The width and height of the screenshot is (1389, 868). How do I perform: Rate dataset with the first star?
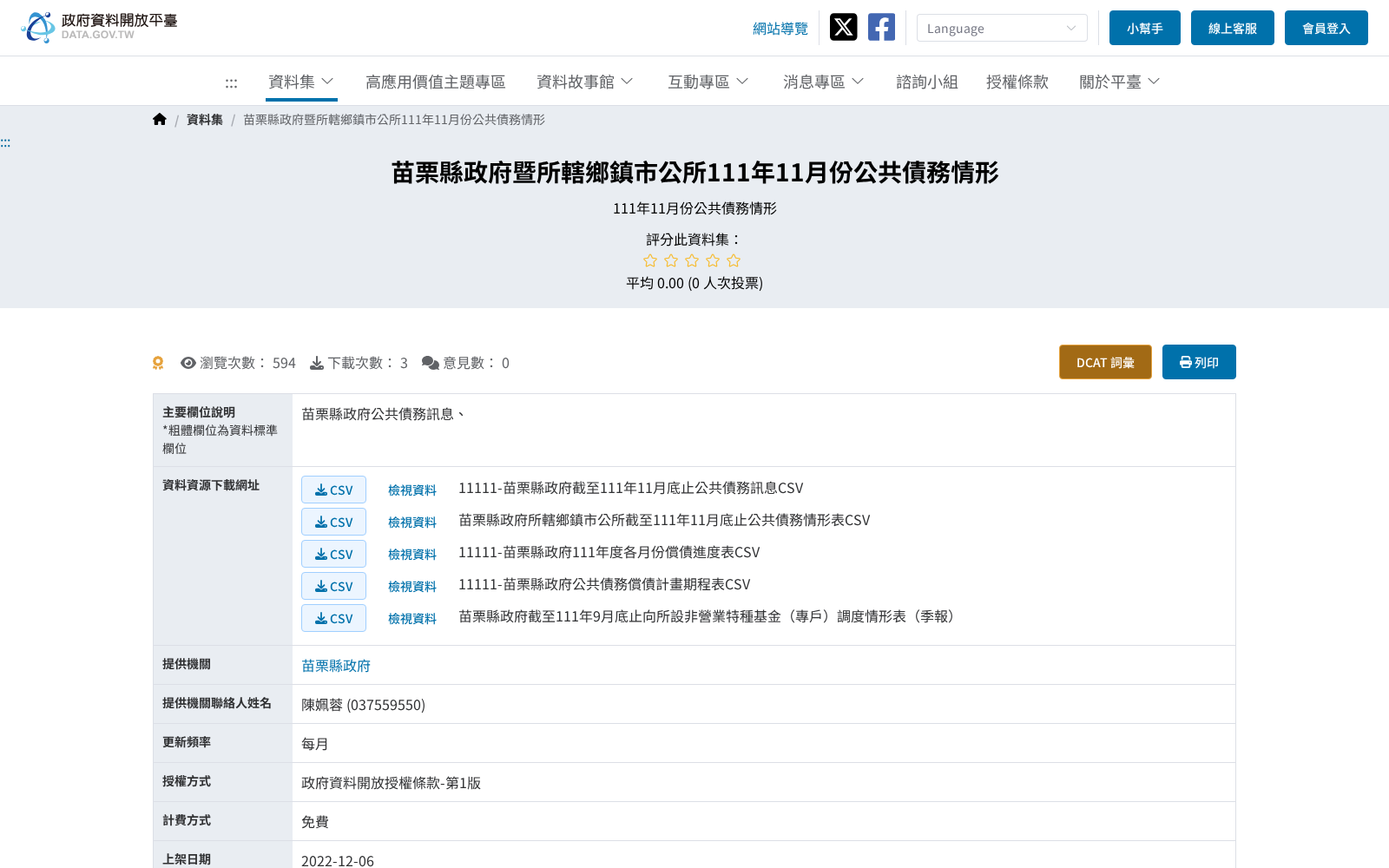click(x=650, y=260)
